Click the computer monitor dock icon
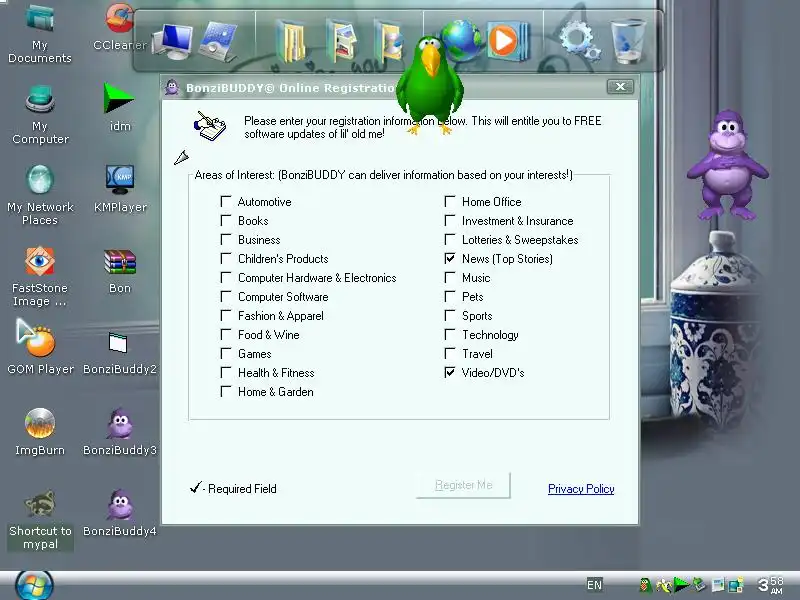The image size is (800, 600). [172, 41]
